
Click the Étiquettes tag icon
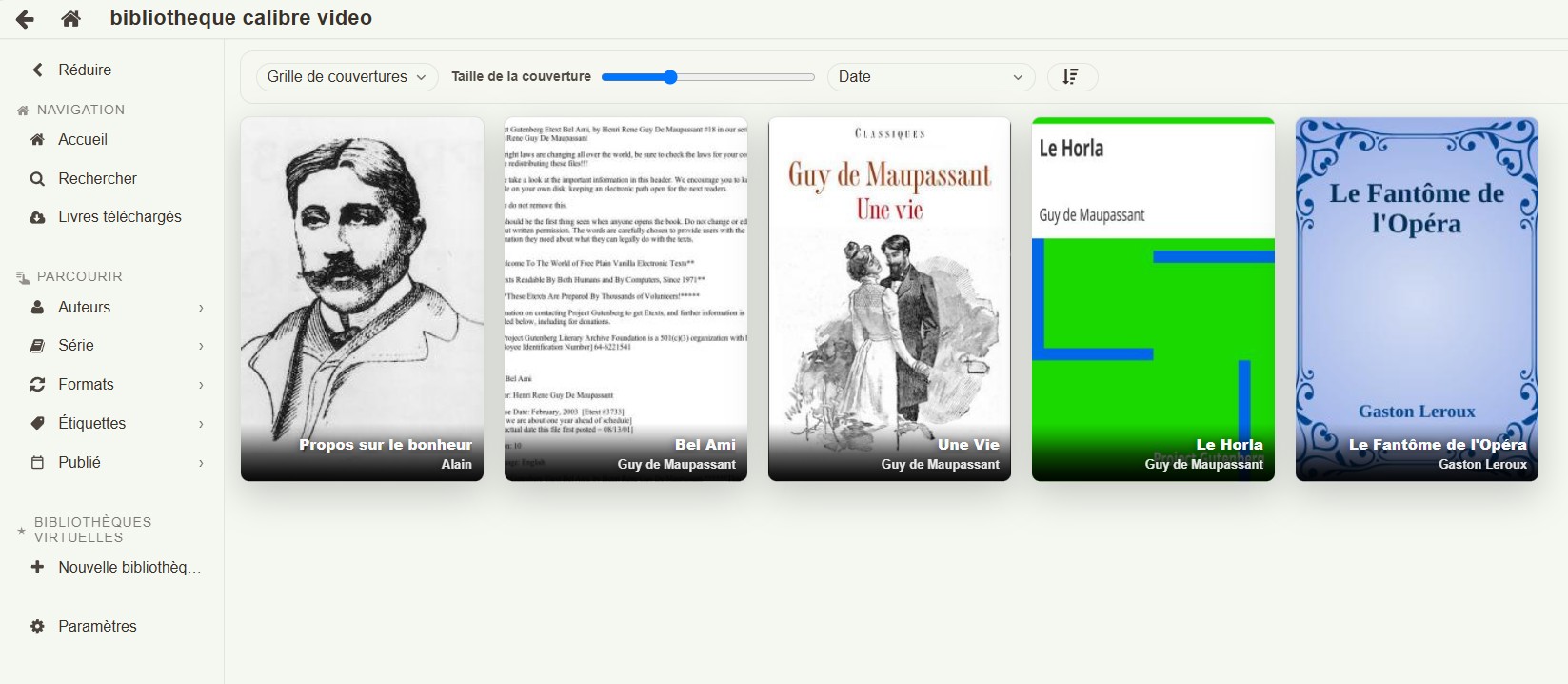coord(37,424)
